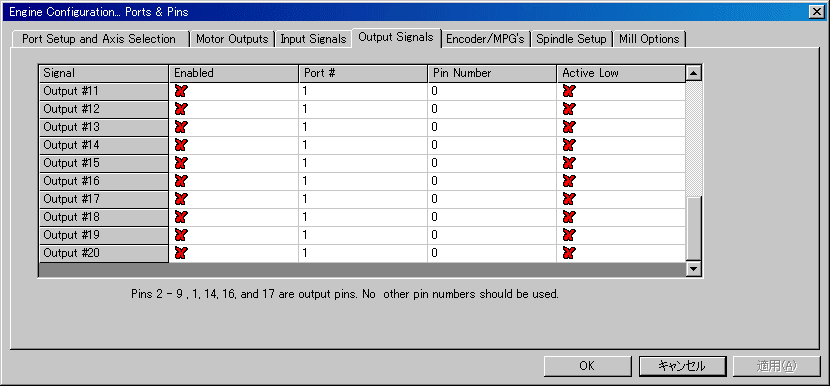Toggle Enabled mark for Output #19
This screenshot has height=386, width=830.
[181, 235]
